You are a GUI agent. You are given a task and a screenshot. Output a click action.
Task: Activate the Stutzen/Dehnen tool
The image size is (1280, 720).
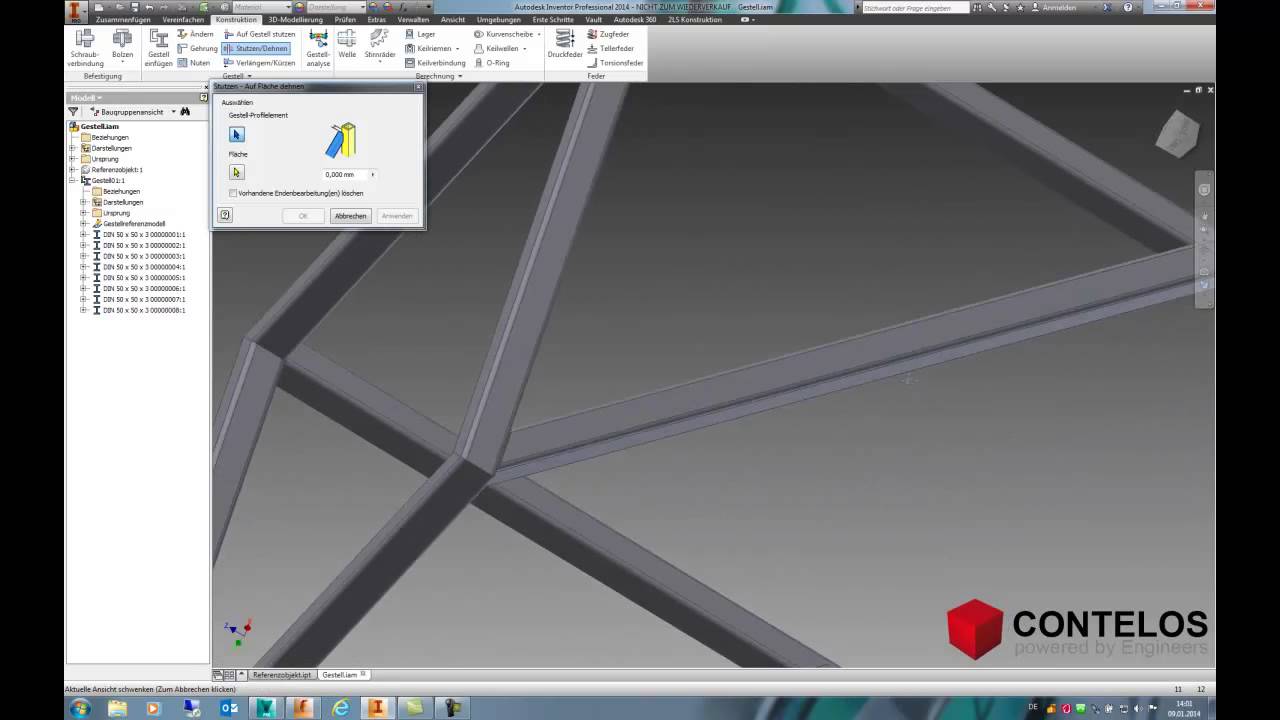[255, 48]
